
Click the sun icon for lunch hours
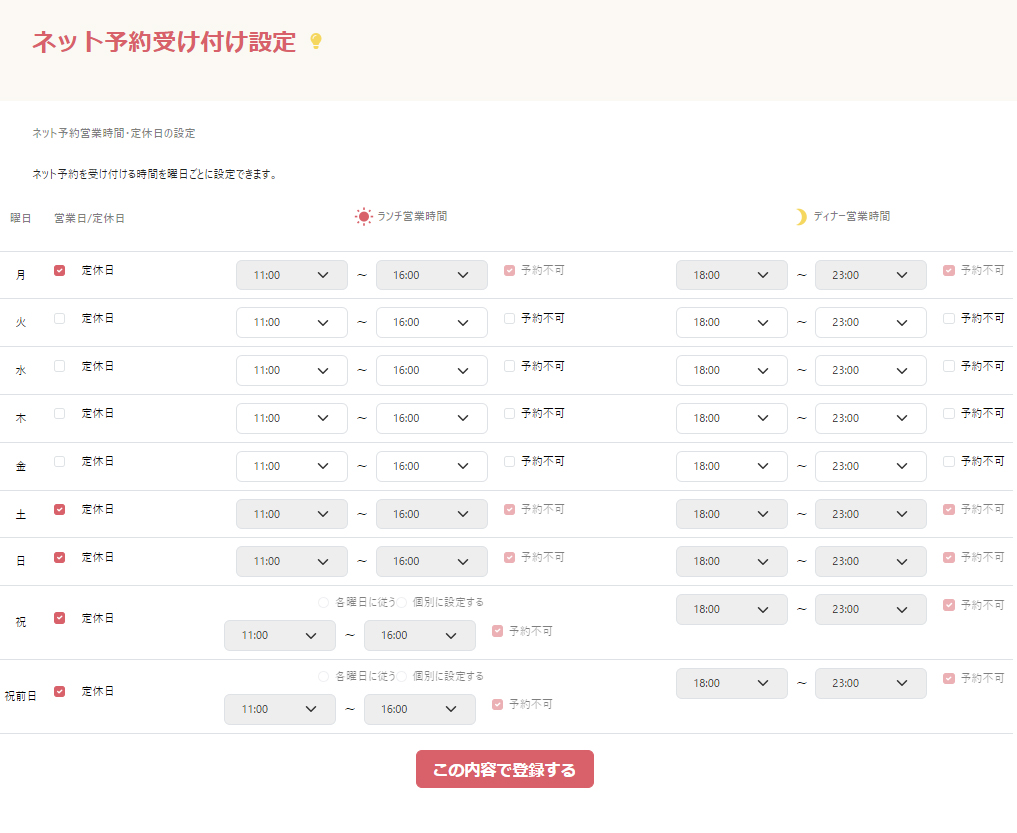pyautogui.click(x=363, y=216)
